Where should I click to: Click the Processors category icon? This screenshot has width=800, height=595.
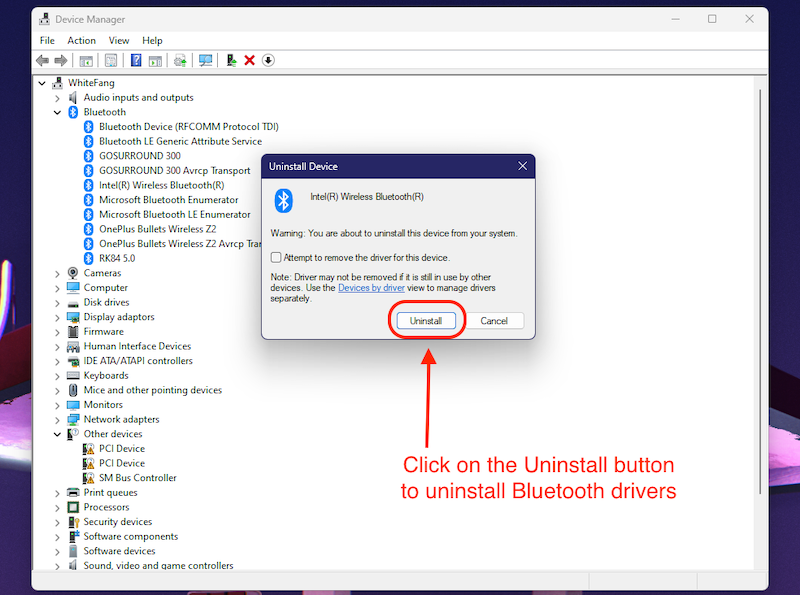[73, 507]
